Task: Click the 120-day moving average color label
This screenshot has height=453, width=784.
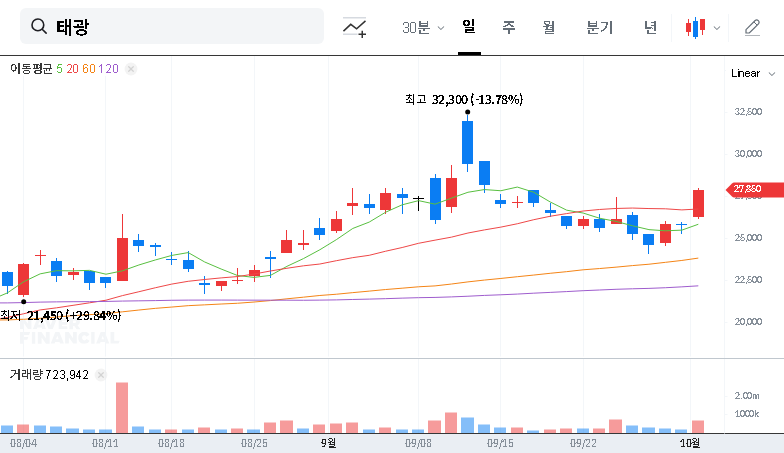Action: pos(109,69)
